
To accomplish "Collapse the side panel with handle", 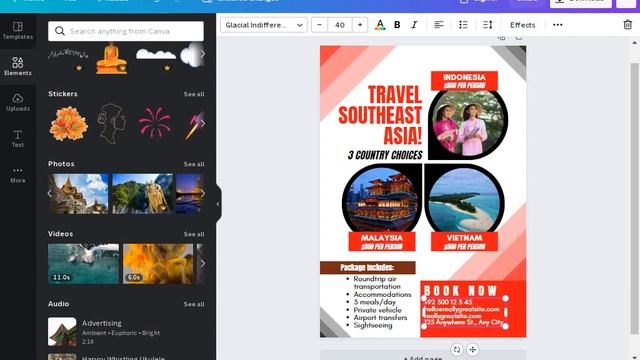I will coord(218,204).
